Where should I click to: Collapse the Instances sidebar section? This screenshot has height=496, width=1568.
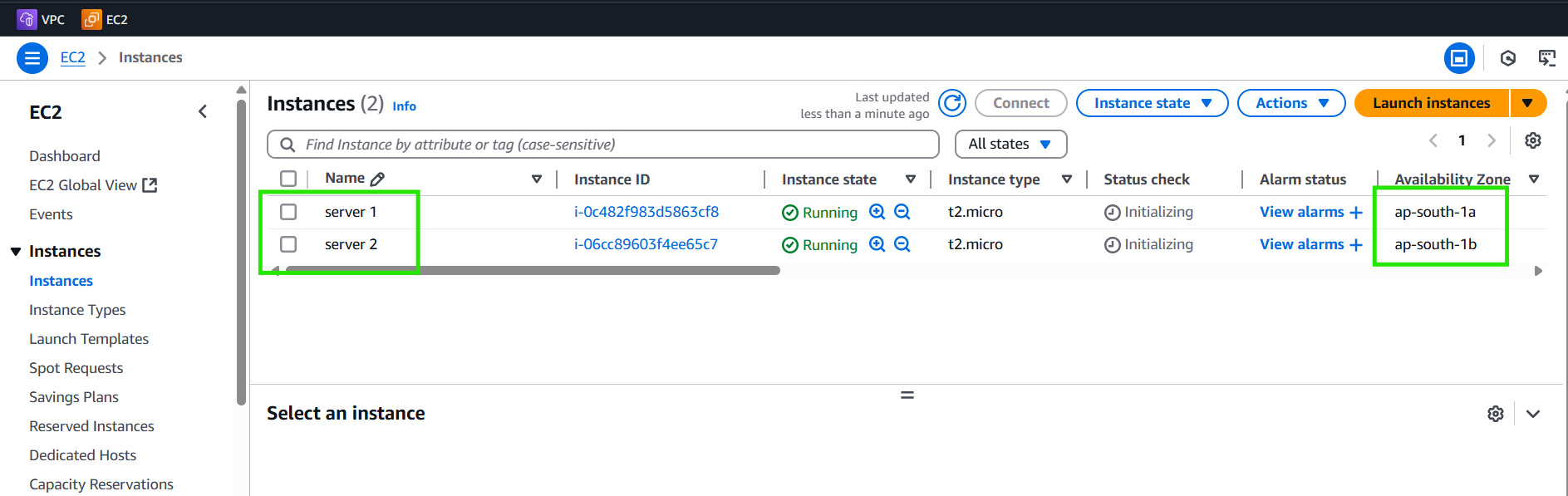pos(16,252)
